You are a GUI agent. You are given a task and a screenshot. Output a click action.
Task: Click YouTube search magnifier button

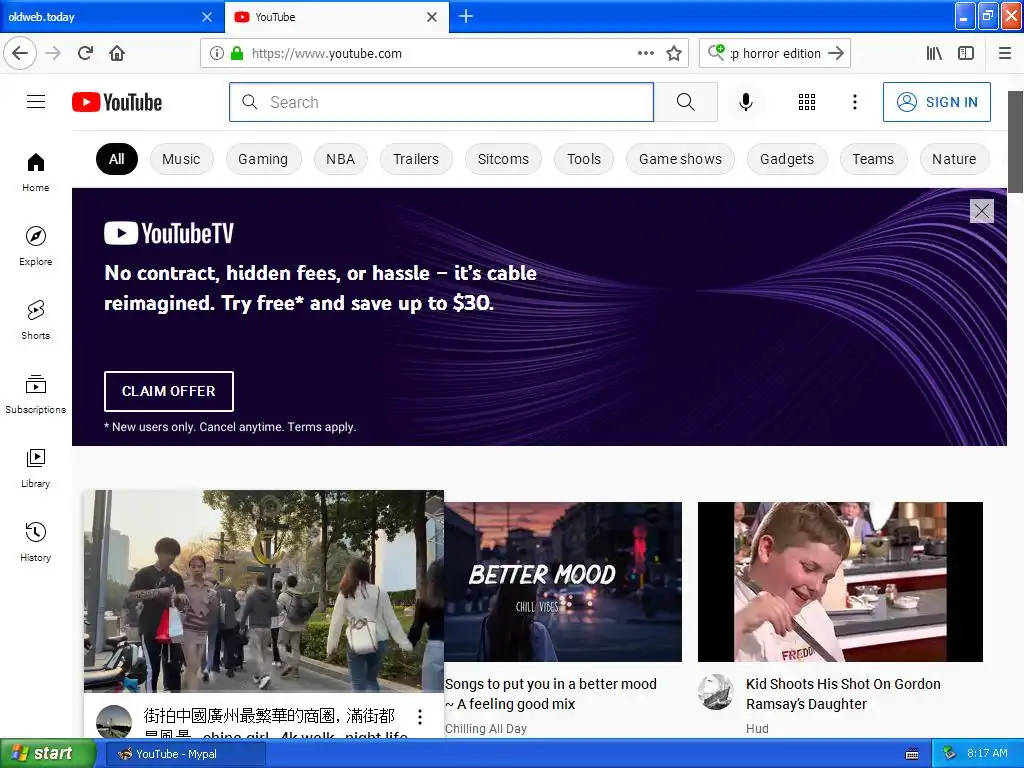(686, 102)
